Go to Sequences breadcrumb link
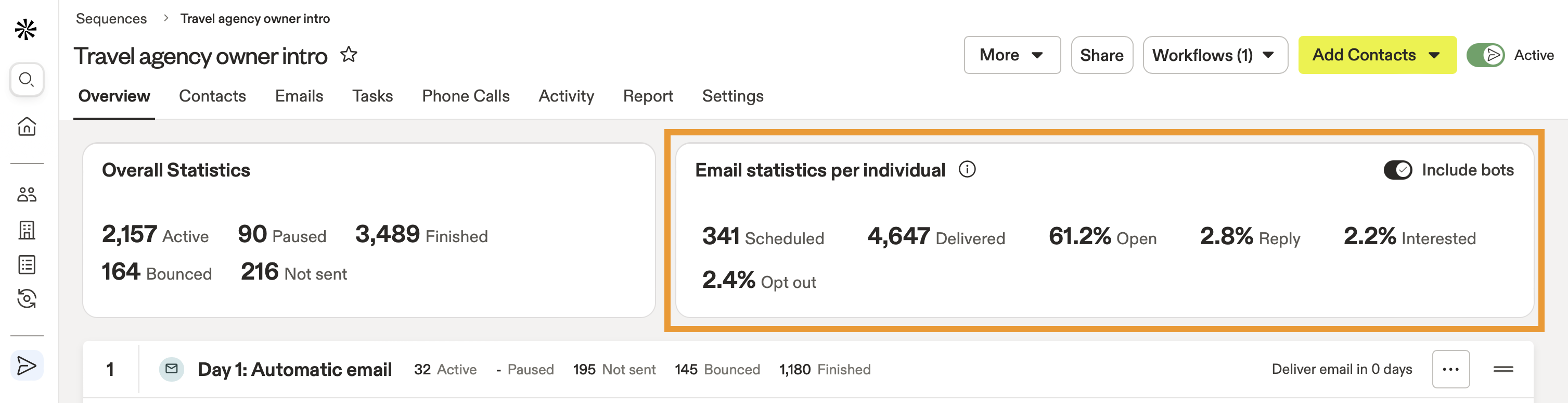Screen dimensions: 1568x403 111,18
